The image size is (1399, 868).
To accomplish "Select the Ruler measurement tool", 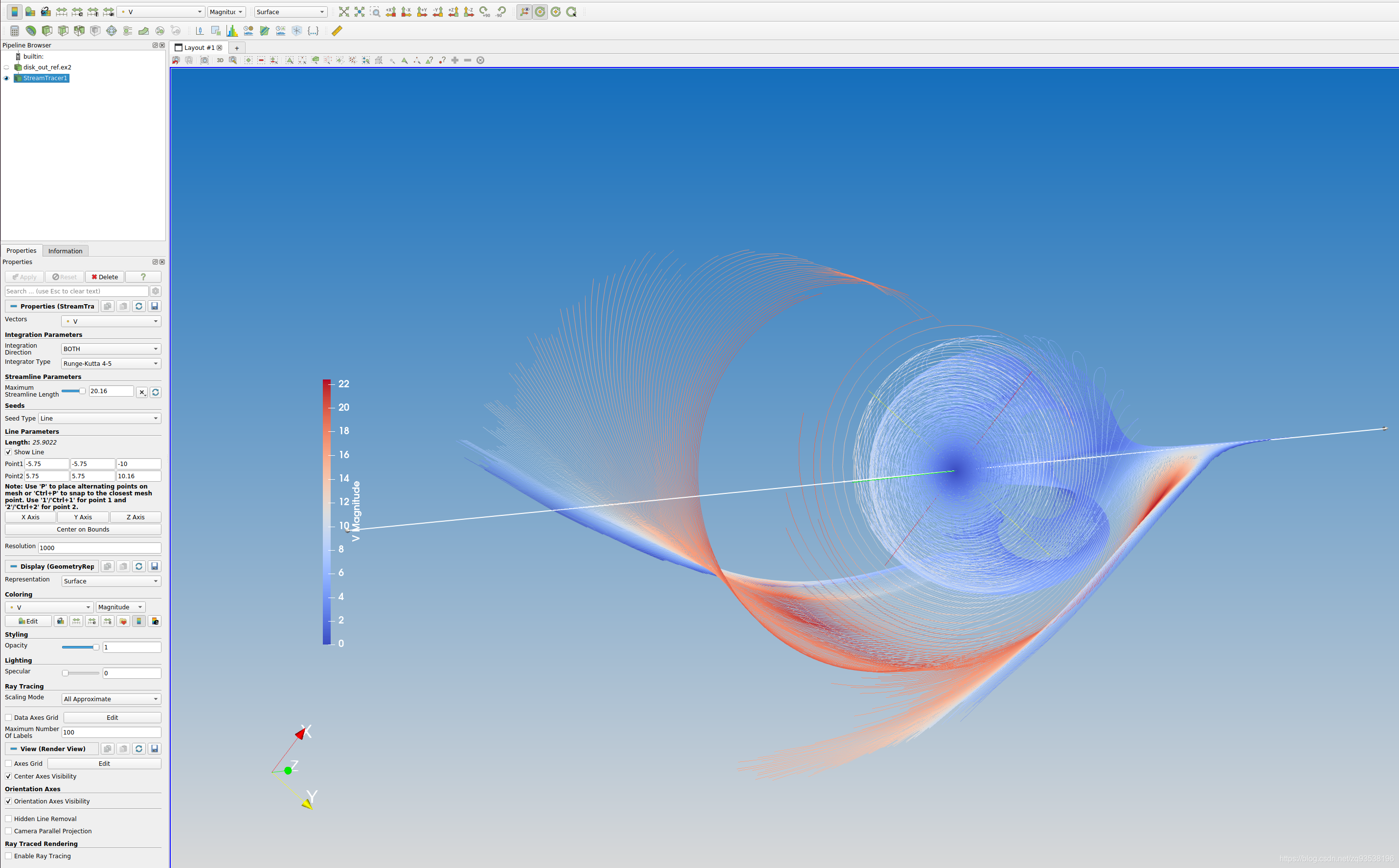I will pos(337,32).
